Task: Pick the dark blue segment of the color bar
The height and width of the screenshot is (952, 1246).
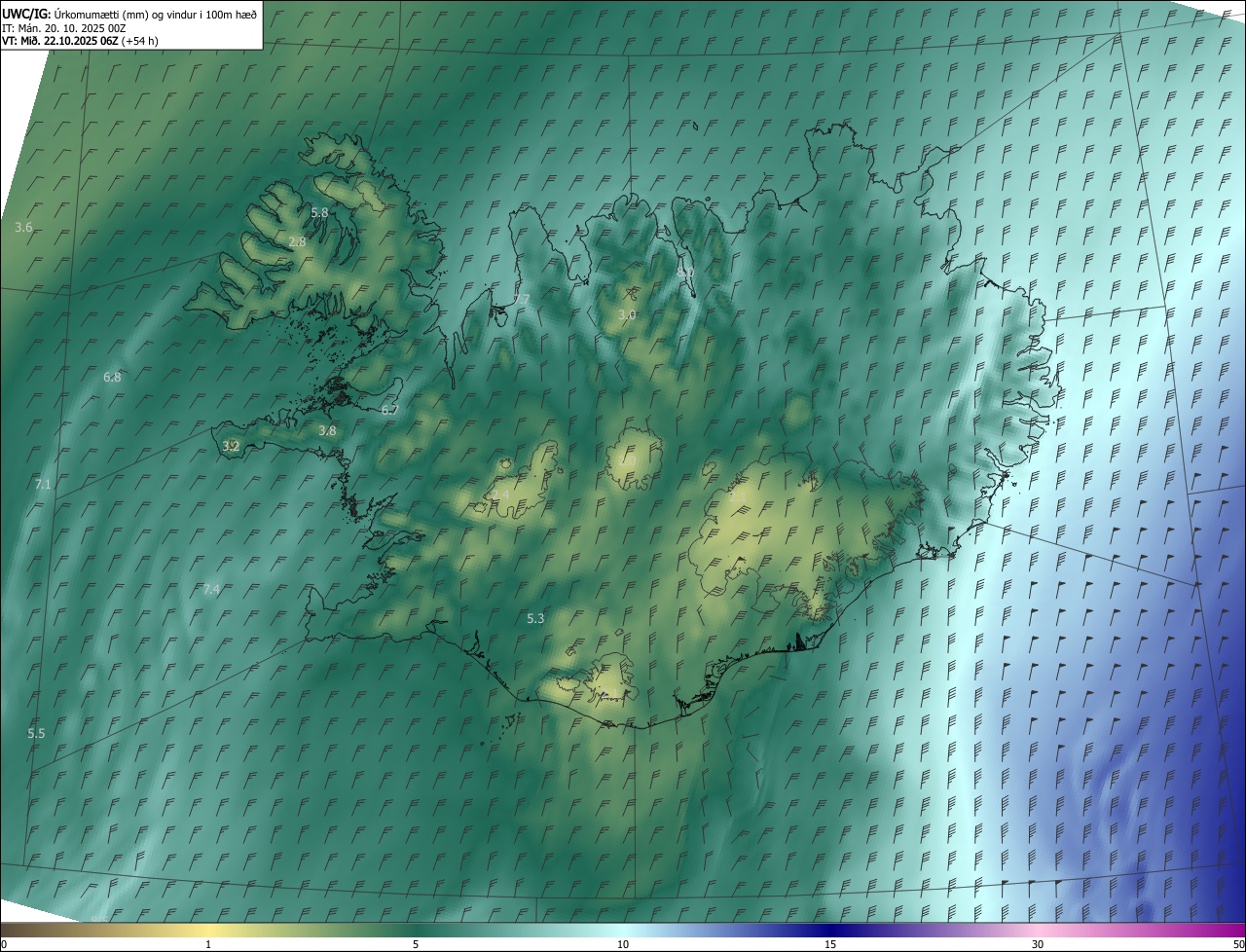Action: pos(830,930)
